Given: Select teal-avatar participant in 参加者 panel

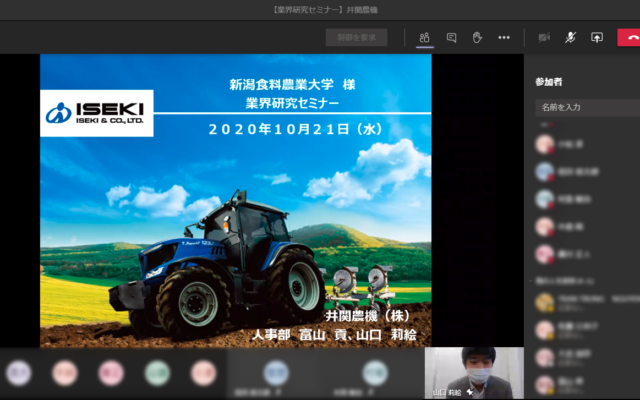Looking at the screenshot, I should (587, 199).
